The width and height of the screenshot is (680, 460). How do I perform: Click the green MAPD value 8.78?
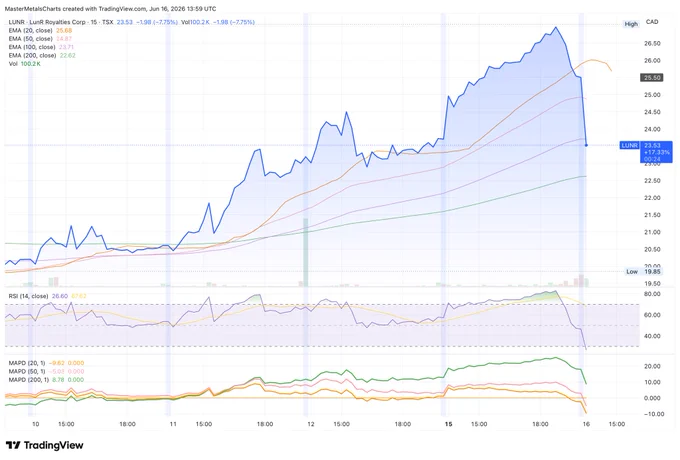click(57, 379)
